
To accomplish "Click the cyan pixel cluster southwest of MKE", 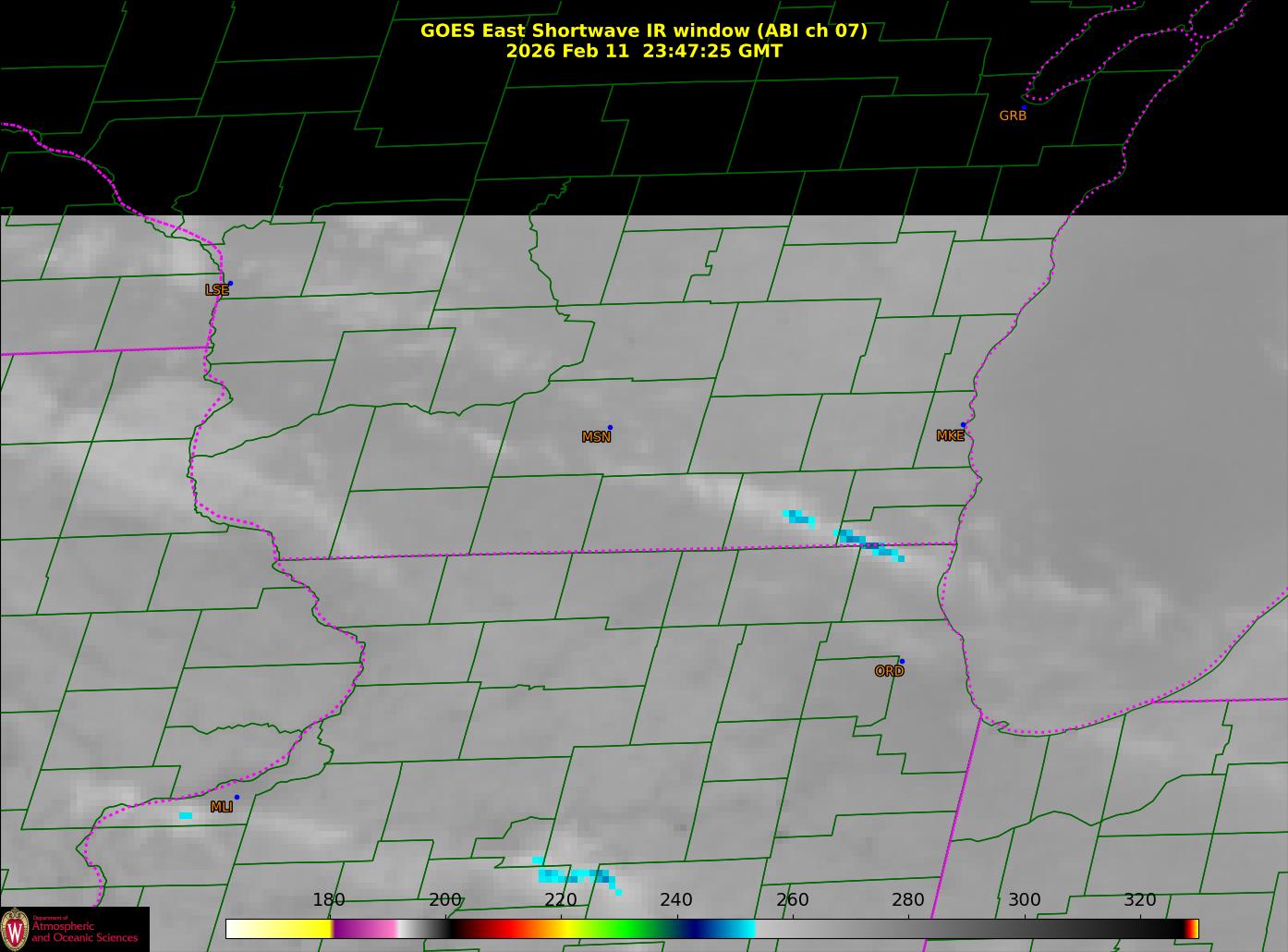I will tap(799, 518).
